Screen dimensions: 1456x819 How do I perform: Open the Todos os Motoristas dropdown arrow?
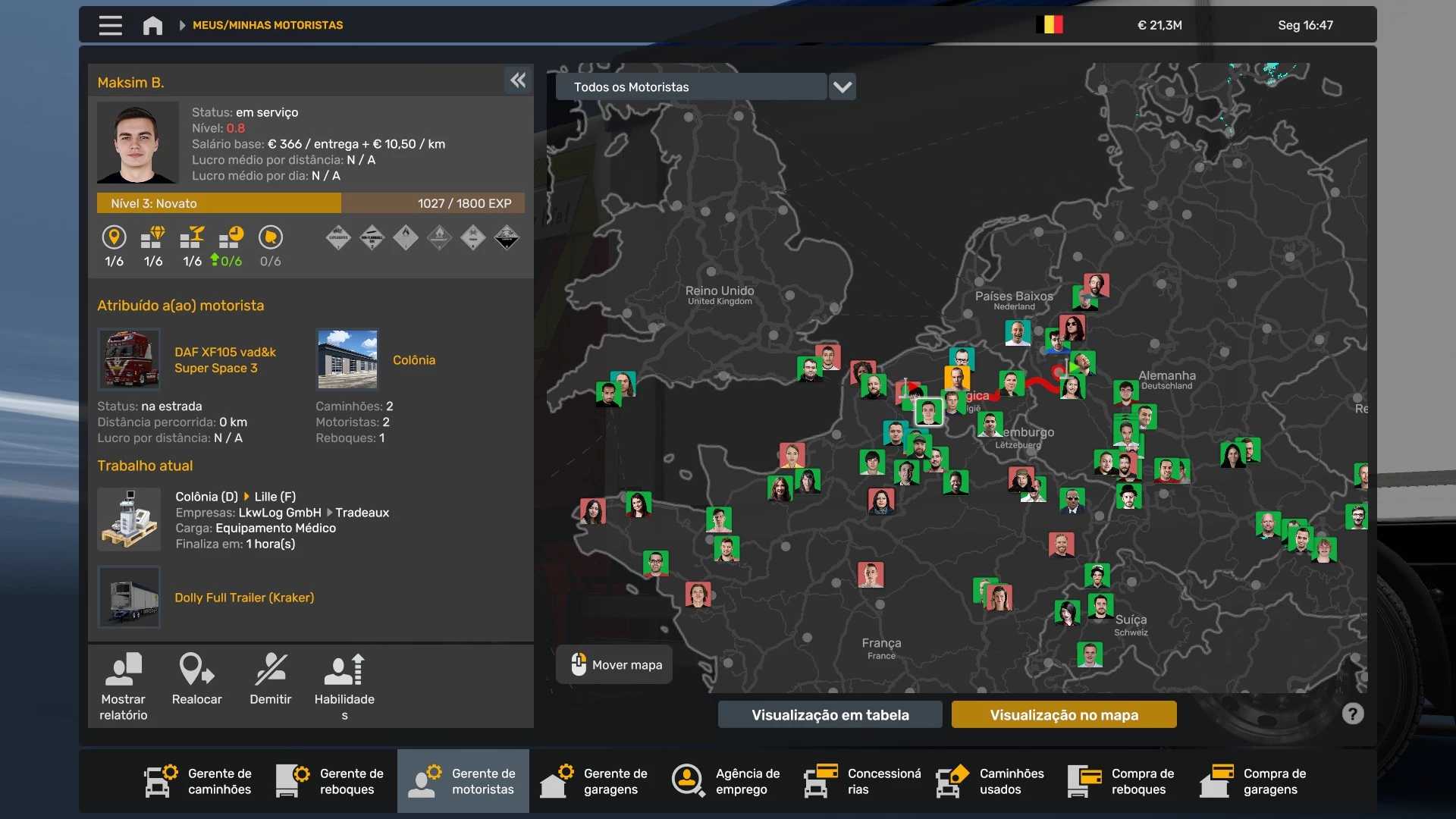842,87
